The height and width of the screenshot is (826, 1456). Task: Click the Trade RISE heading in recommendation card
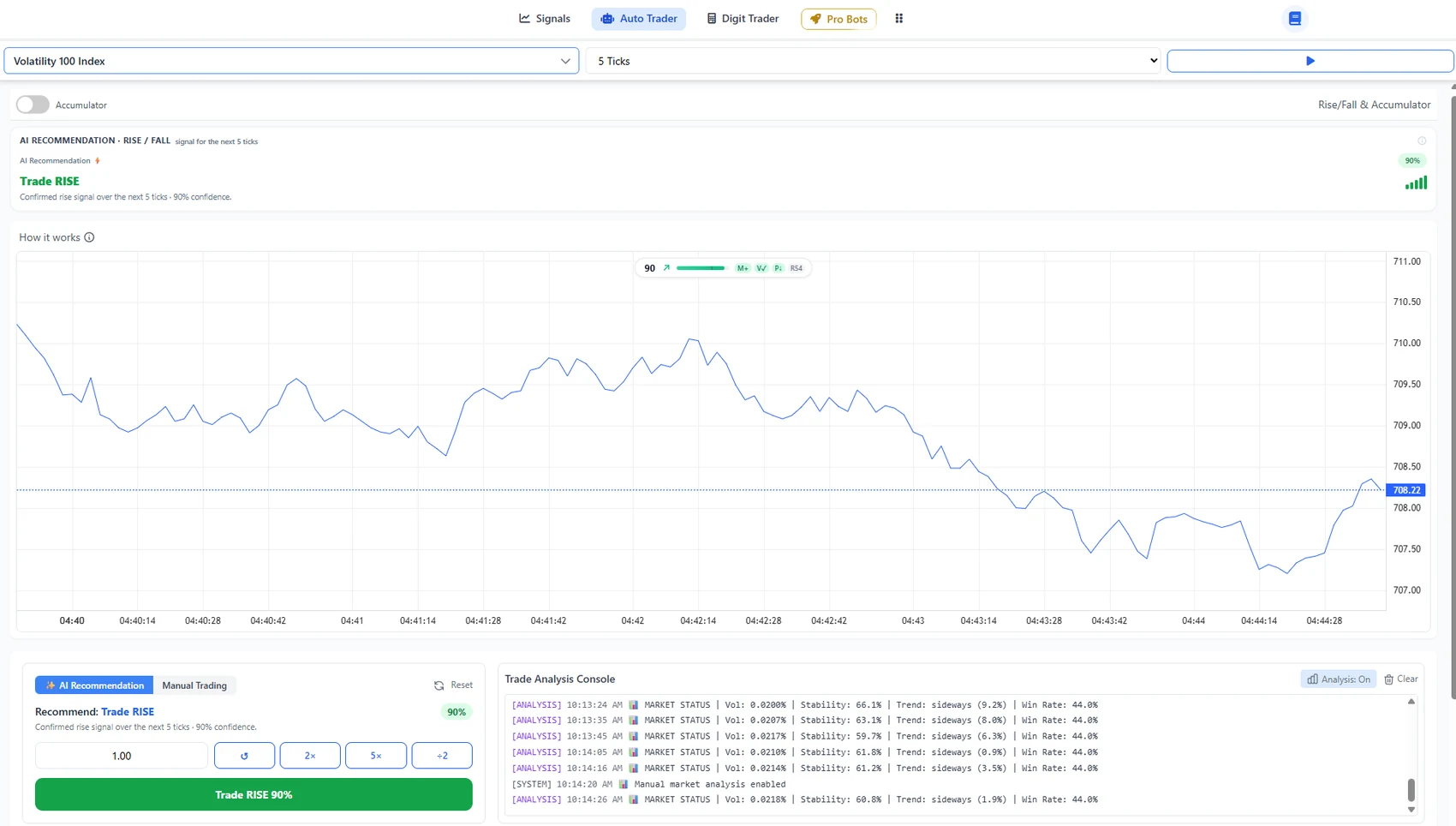[x=50, y=181]
